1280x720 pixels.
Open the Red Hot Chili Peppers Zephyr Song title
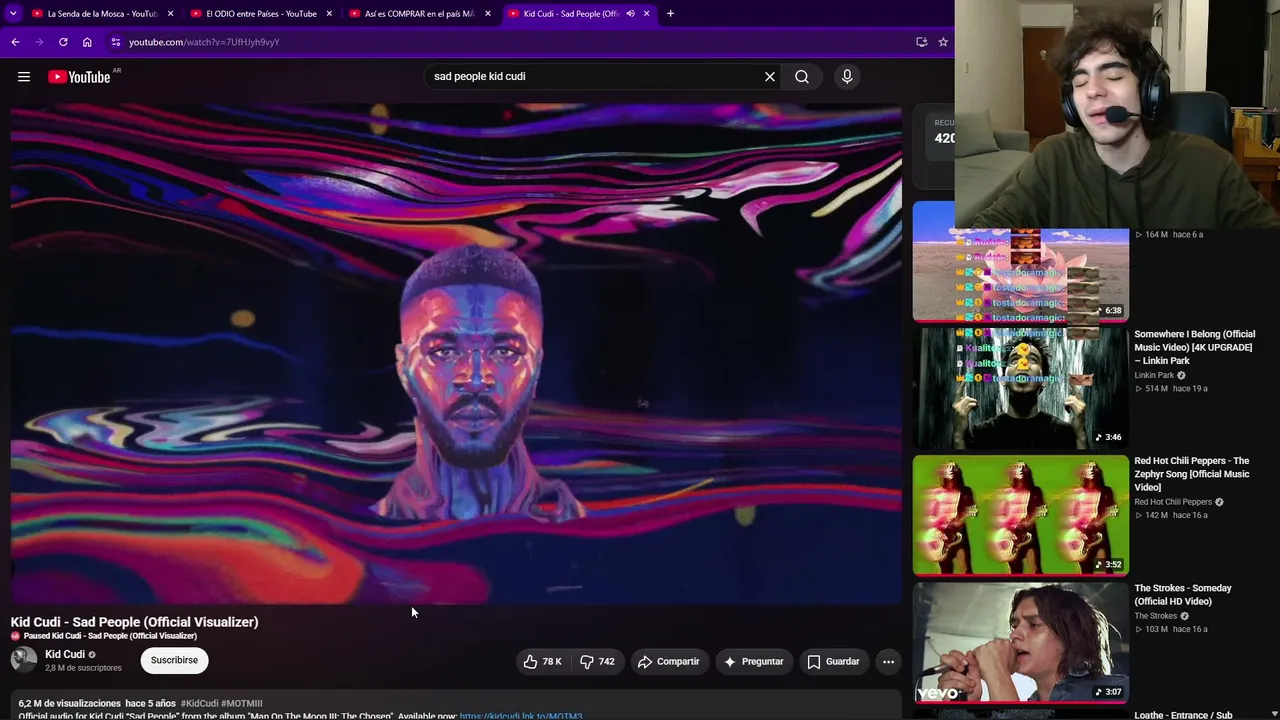tap(1192, 474)
